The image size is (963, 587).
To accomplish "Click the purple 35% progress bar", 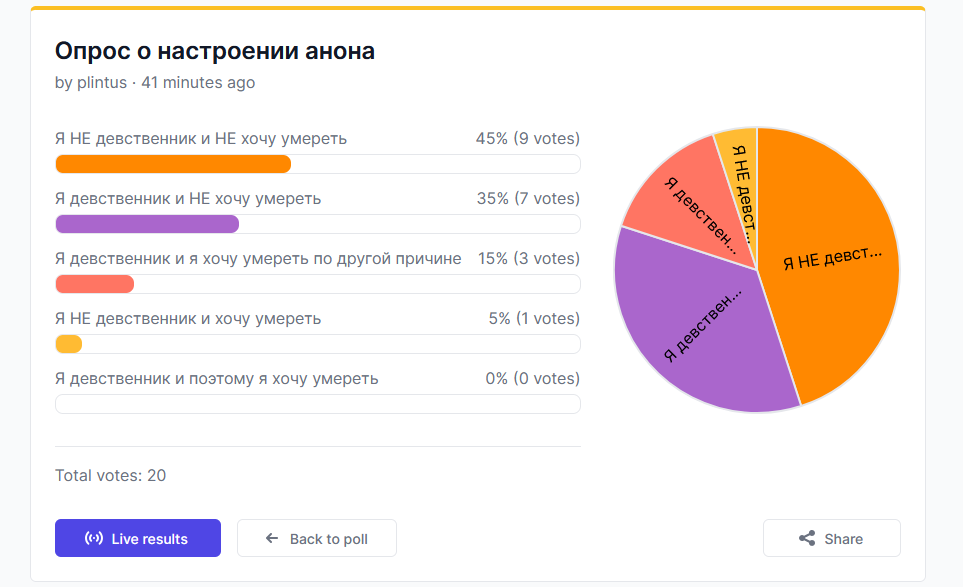I will coord(147,224).
